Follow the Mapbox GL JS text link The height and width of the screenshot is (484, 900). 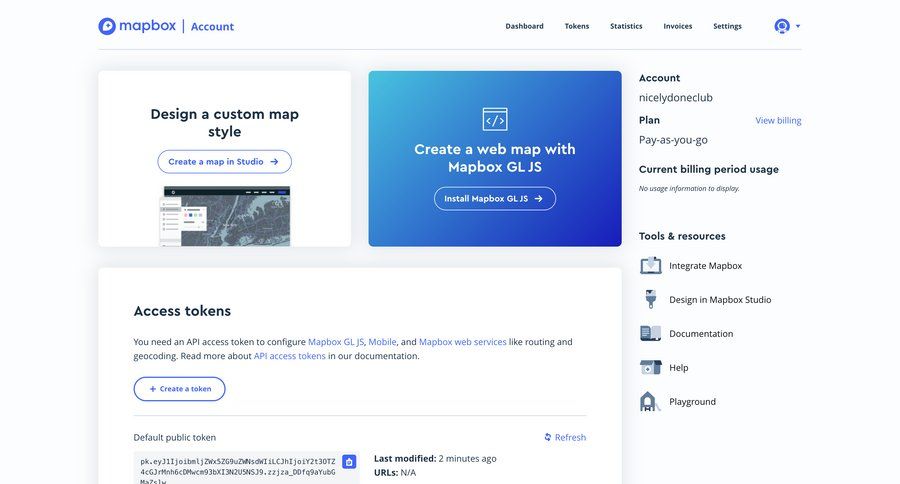pos(336,342)
